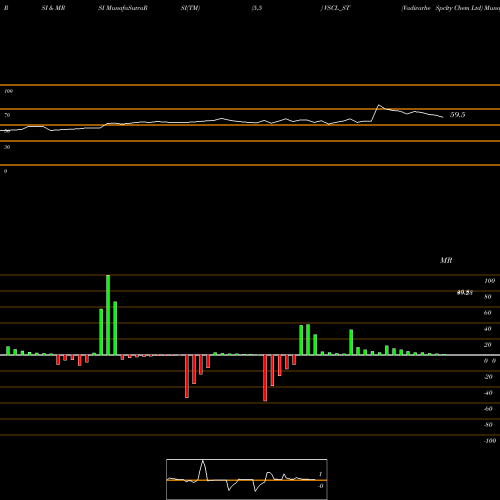Click the "70" level label on RSI axis

7,115
